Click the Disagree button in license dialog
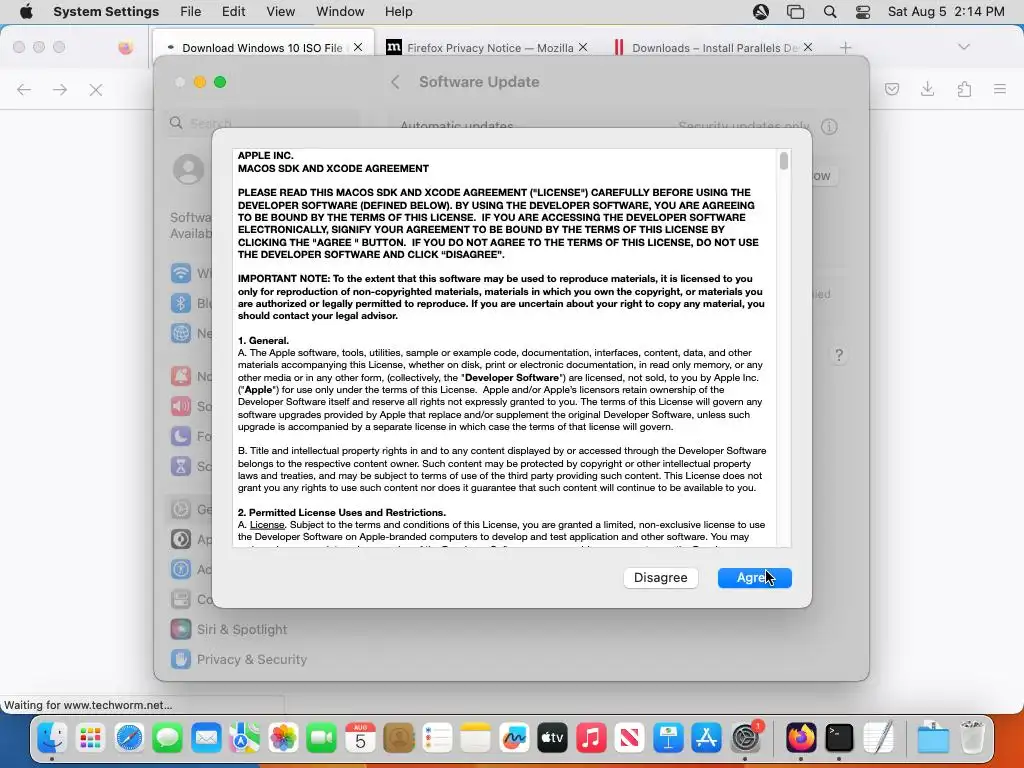Image resolution: width=1024 pixels, height=768 pixels. click(x=660, y=577)
